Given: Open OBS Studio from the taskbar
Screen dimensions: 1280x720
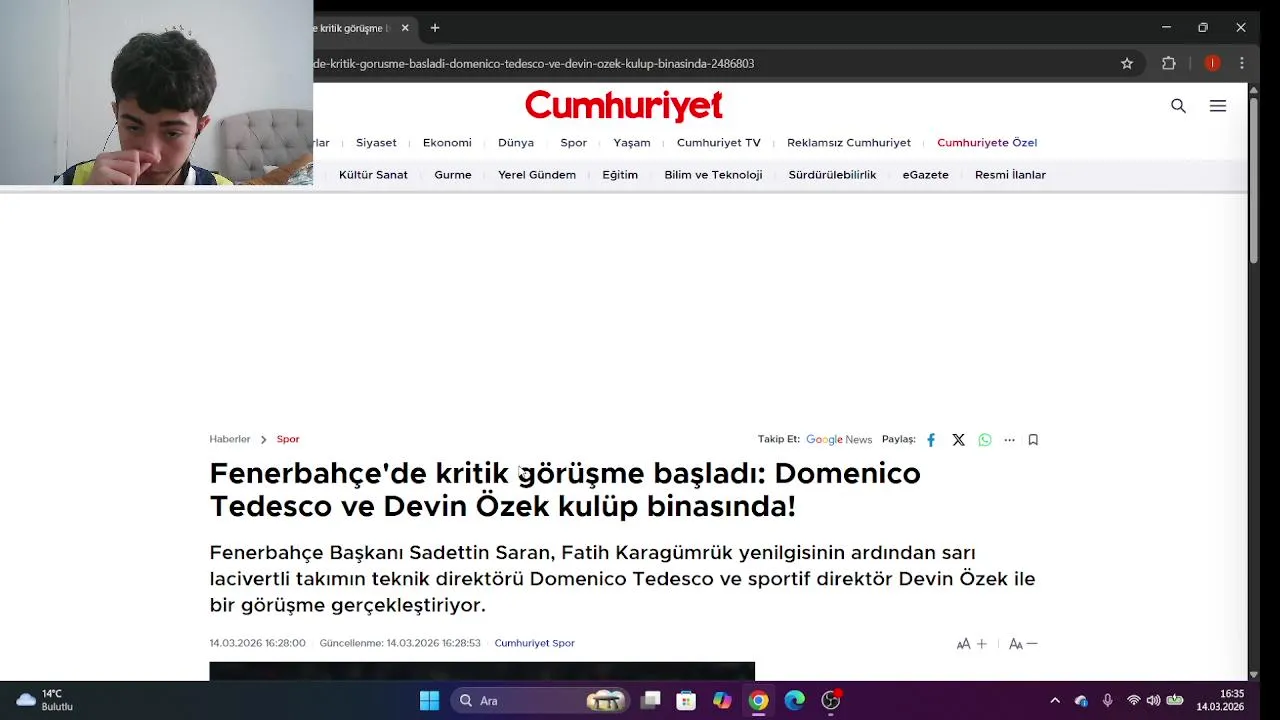Looking at the screenshot, I should click(831, 701).
